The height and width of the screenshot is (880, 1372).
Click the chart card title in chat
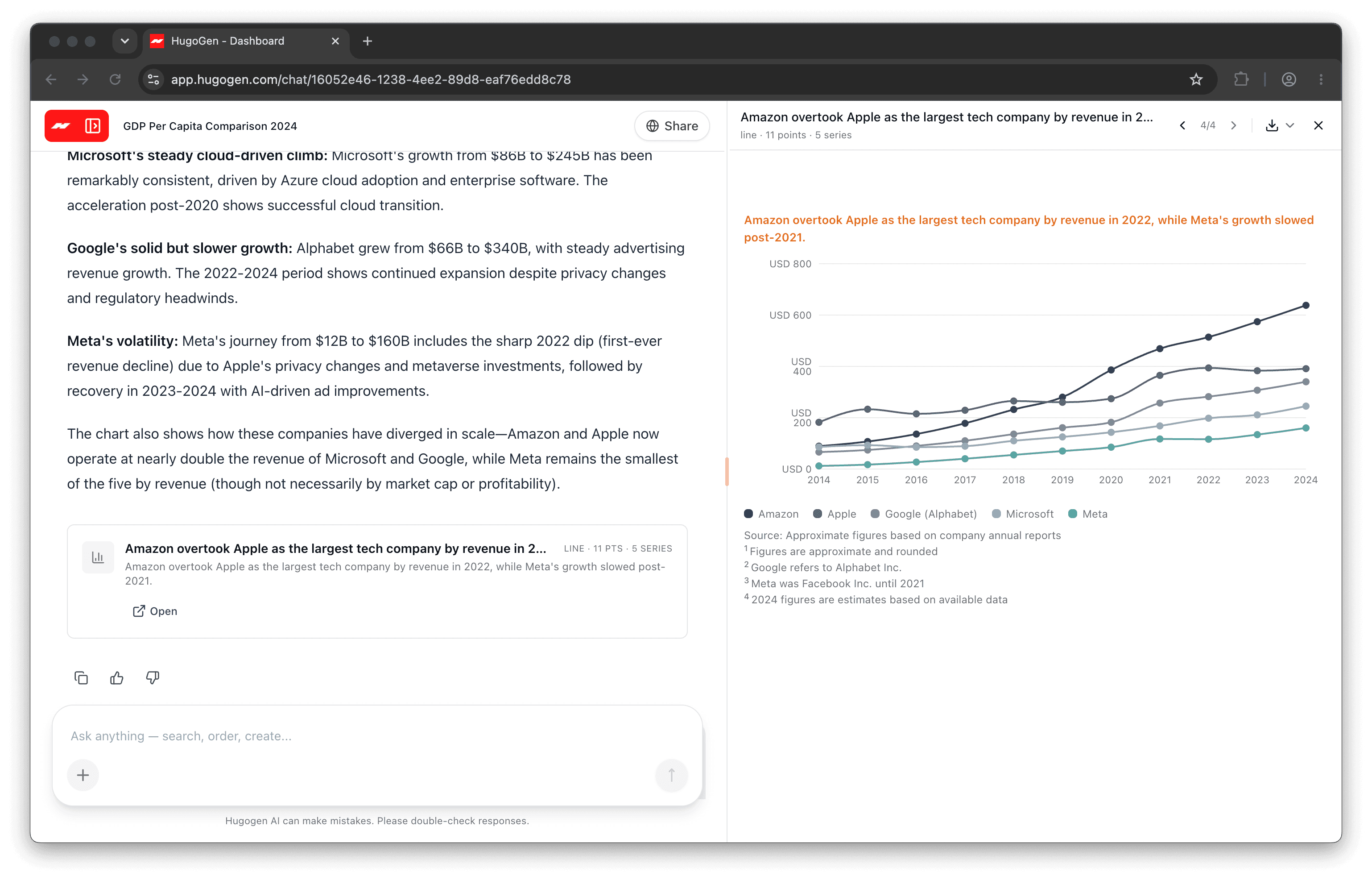pyautogui.click(x=336, y=548)
